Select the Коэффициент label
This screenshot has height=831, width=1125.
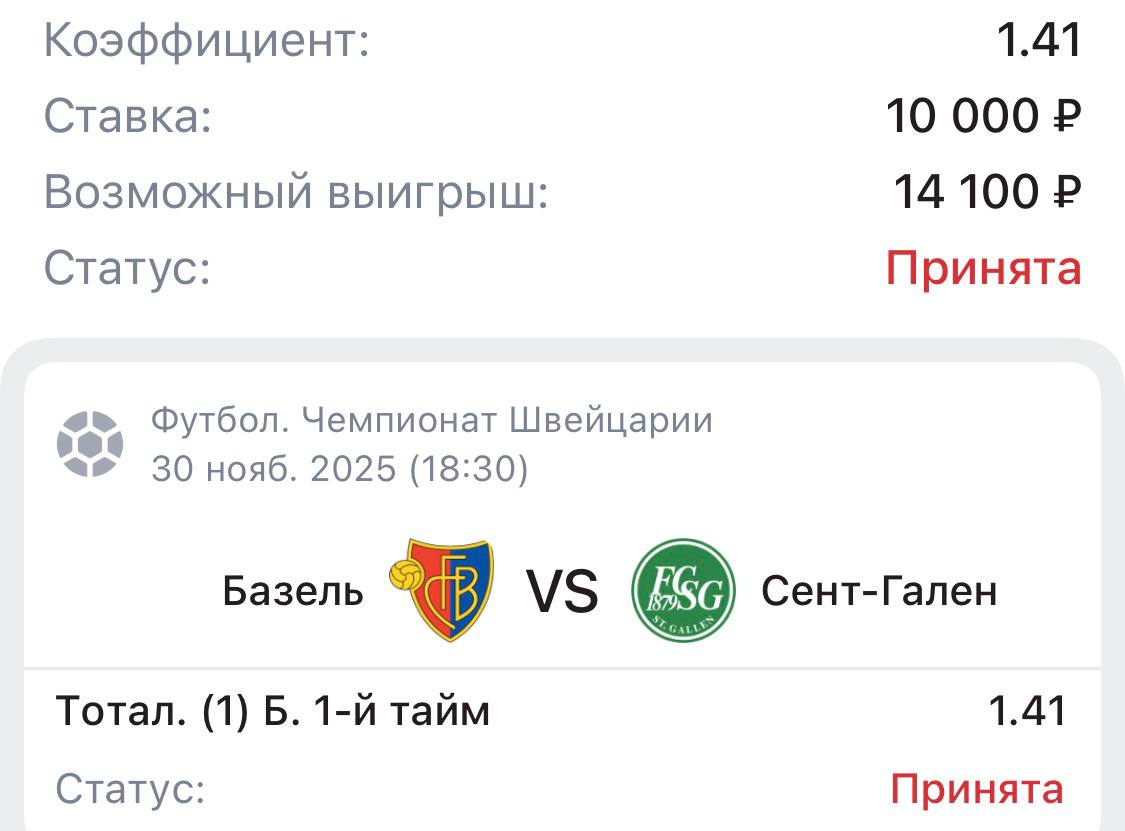[207, 41]
